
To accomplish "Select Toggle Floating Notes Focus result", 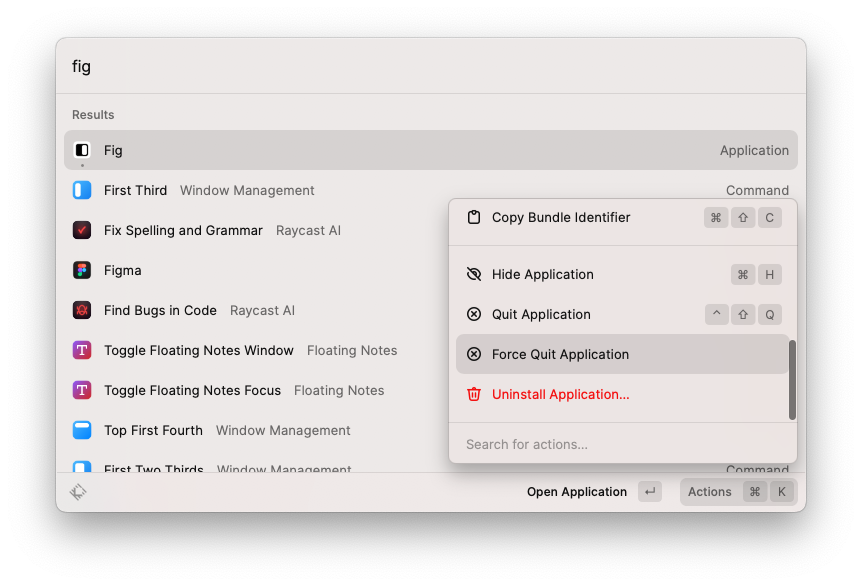I will pos(256,390).
